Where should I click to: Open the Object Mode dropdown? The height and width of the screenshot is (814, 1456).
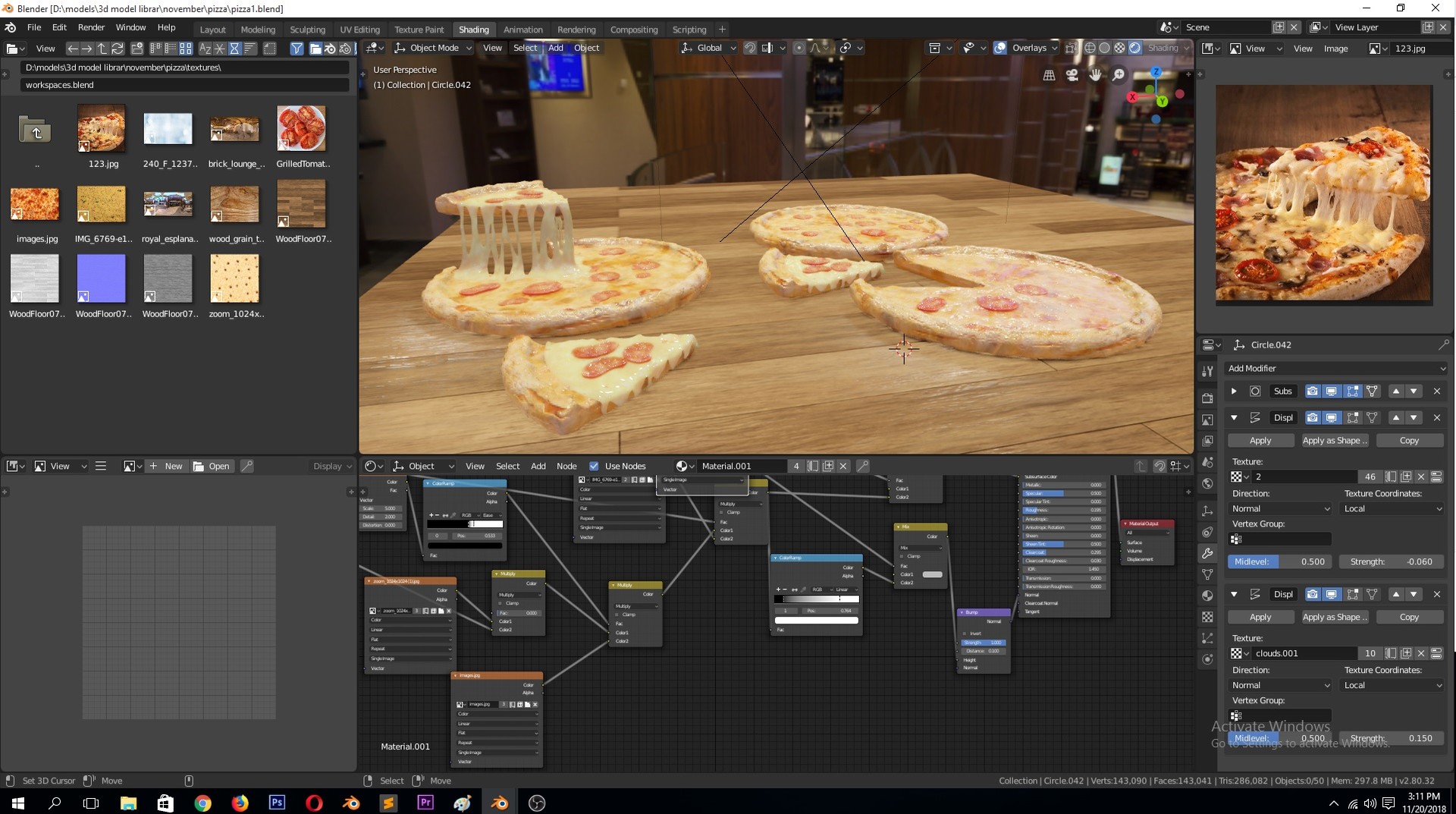[x=432, y=47]
